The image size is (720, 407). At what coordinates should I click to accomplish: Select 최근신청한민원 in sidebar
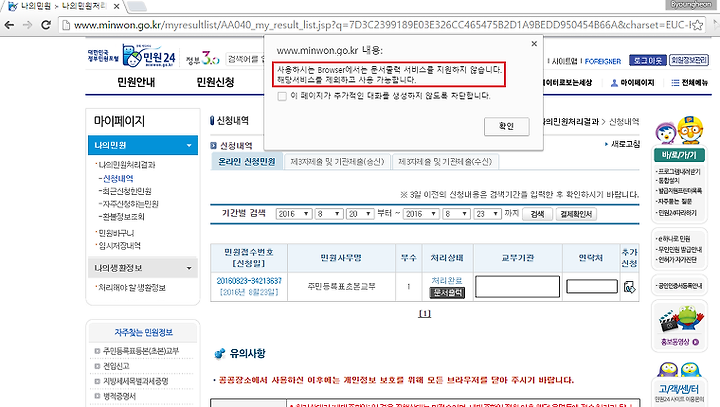(x=126, y=191)
